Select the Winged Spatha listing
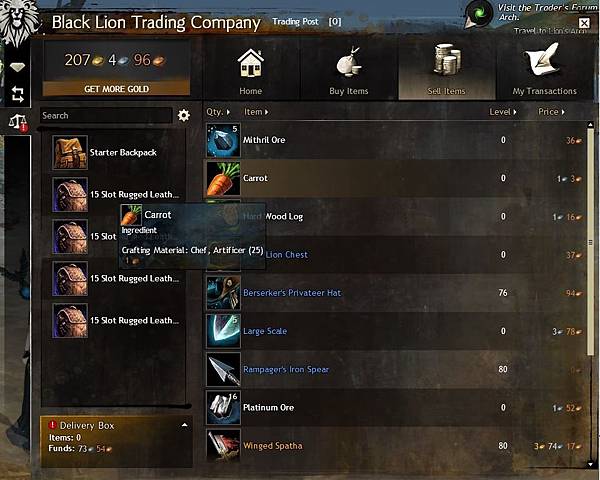The width and height of the screenshot is (600, 480). pyautogui.click(x=395, y=445)
